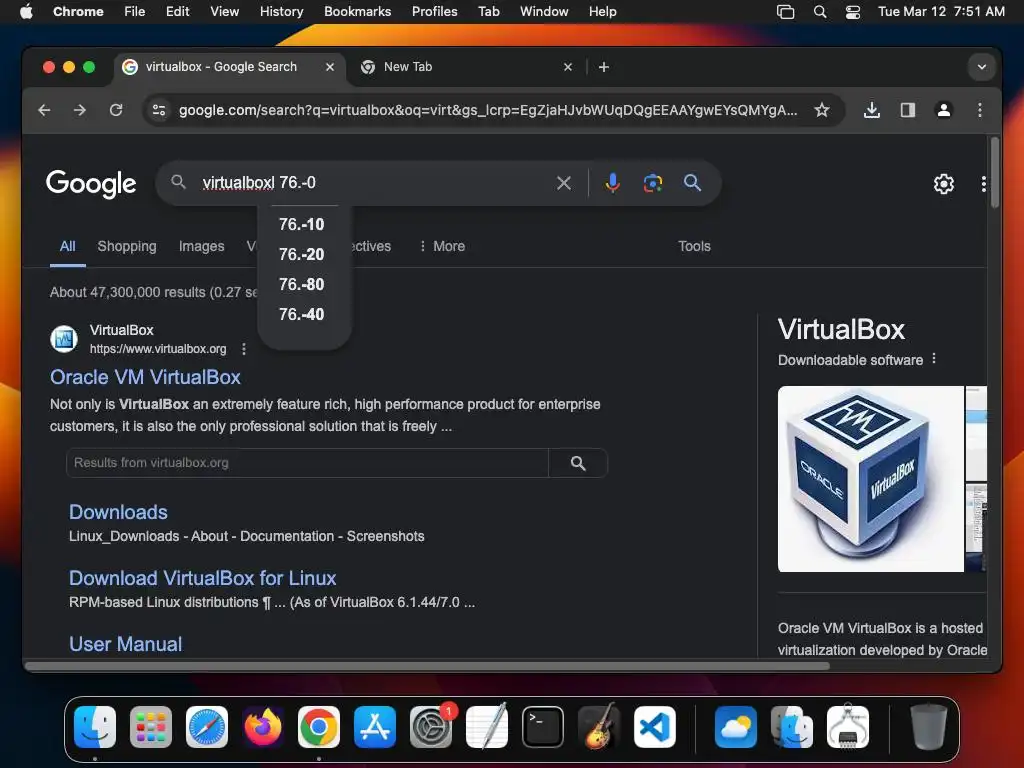Open the Downloads sitelink
1024x768 pixels.
pyautogui.click(x=118, y=512)
